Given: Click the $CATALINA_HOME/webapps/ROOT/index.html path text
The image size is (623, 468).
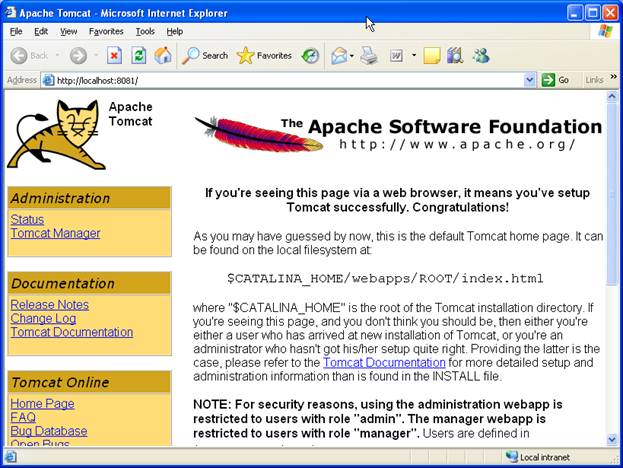Looking at the screenshot, I should [385, 278].
